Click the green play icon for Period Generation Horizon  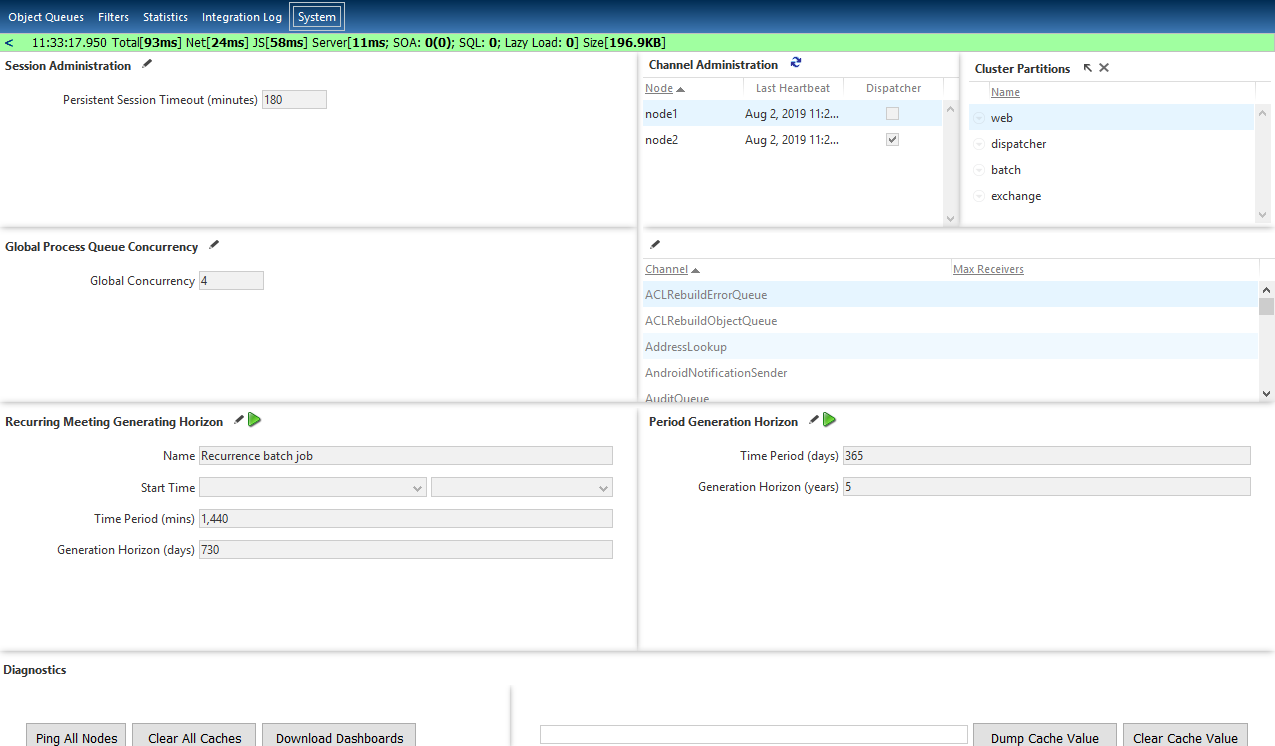830,420
